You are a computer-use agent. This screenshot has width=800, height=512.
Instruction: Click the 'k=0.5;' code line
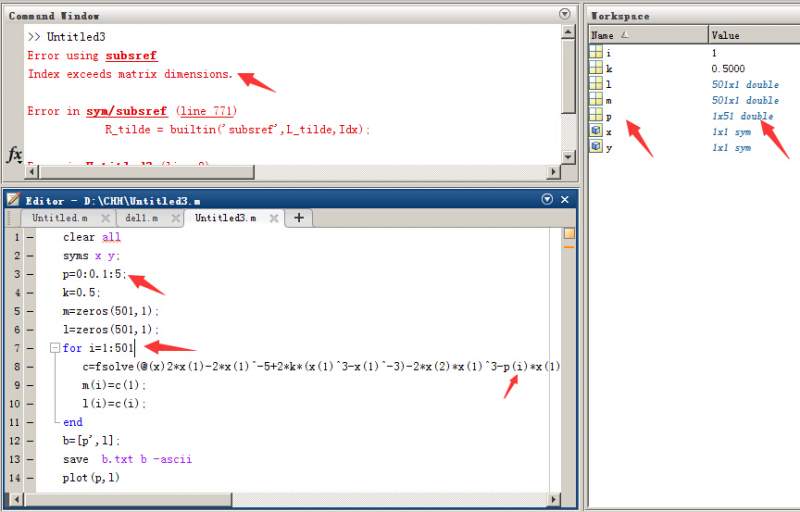point(82,293)
